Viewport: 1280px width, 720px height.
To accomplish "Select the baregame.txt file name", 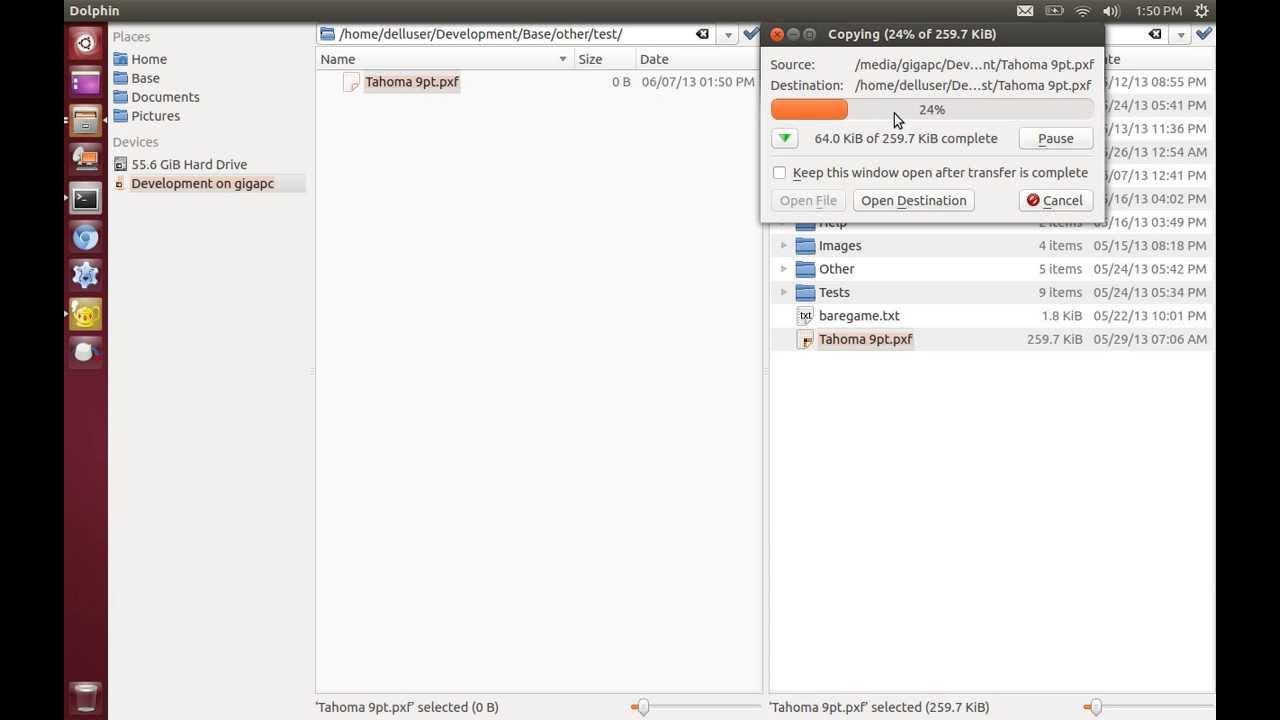I will coord(859,316).
